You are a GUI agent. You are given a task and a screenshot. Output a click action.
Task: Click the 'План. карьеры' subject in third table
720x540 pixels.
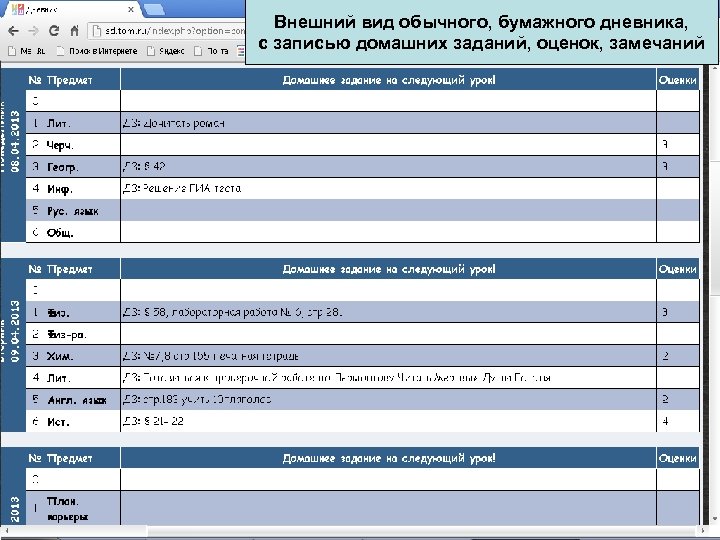click(67, 508)
